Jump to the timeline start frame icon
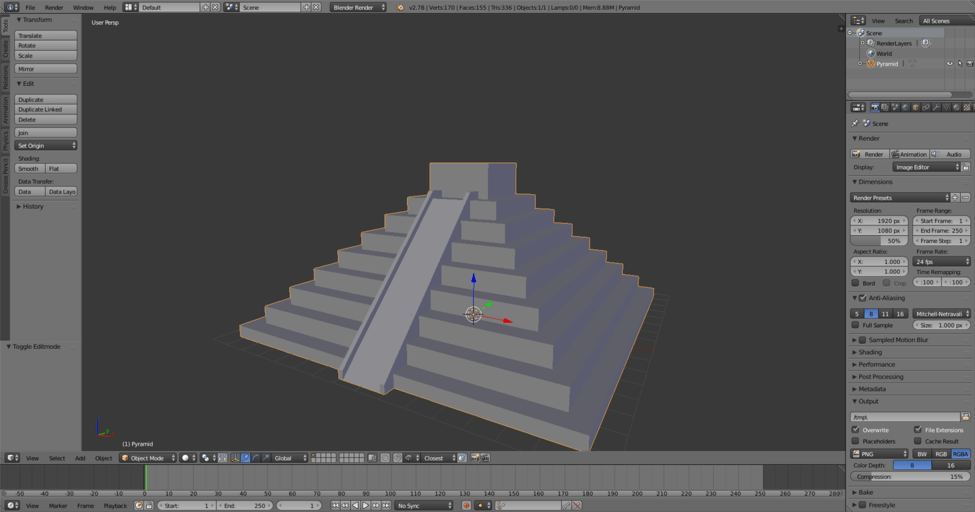The image size is (975, 512). (x=335, y=506)
